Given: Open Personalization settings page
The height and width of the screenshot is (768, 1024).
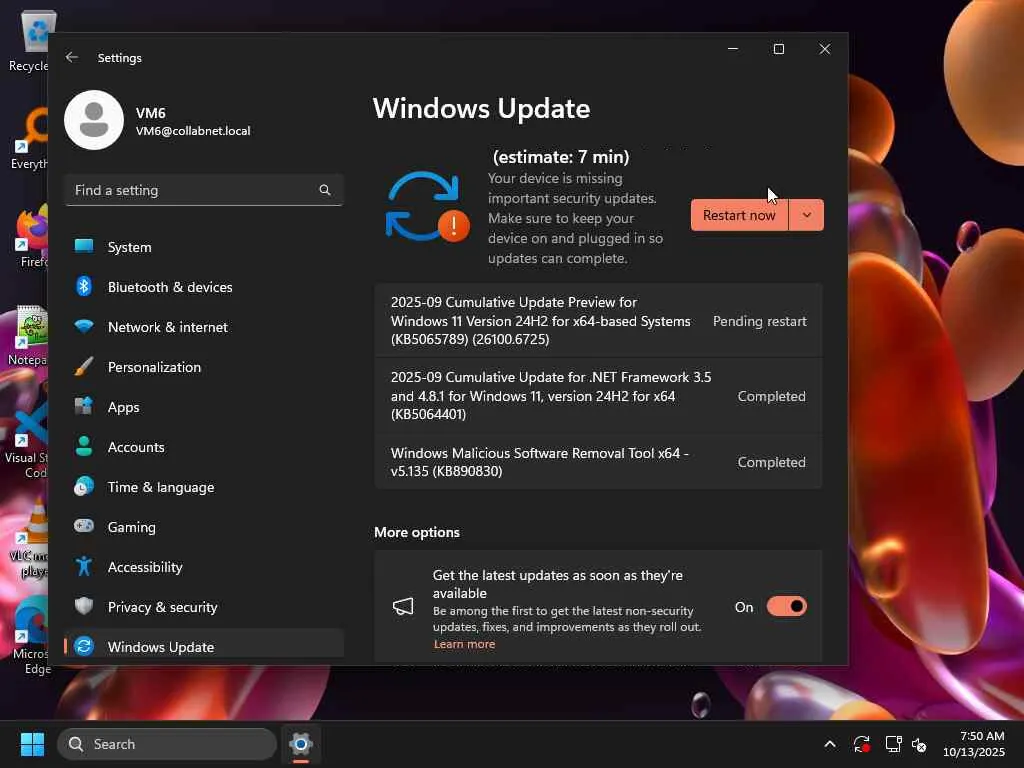Looking at the screenshot, I should click(204, 367).
